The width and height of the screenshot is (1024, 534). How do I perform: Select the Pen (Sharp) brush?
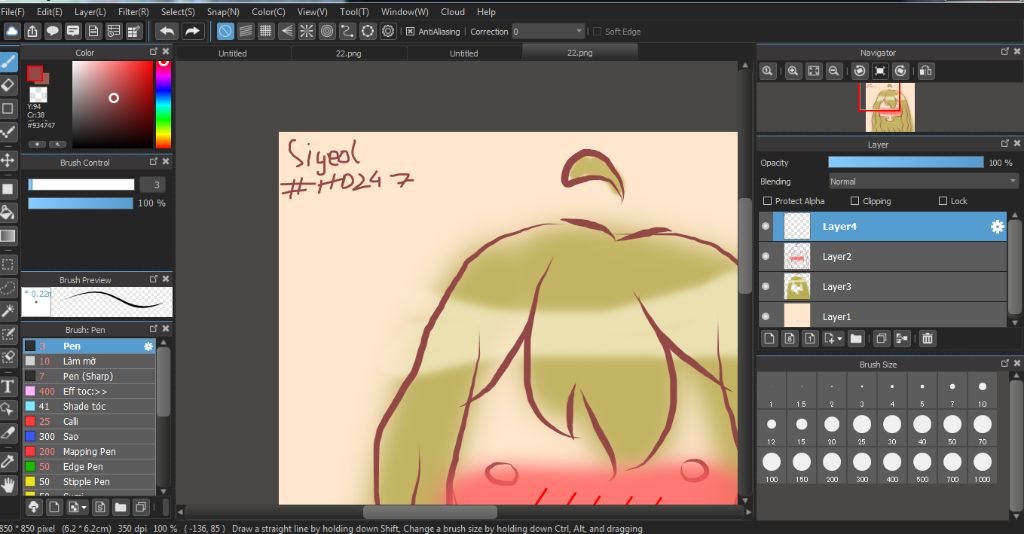(89, 376)
